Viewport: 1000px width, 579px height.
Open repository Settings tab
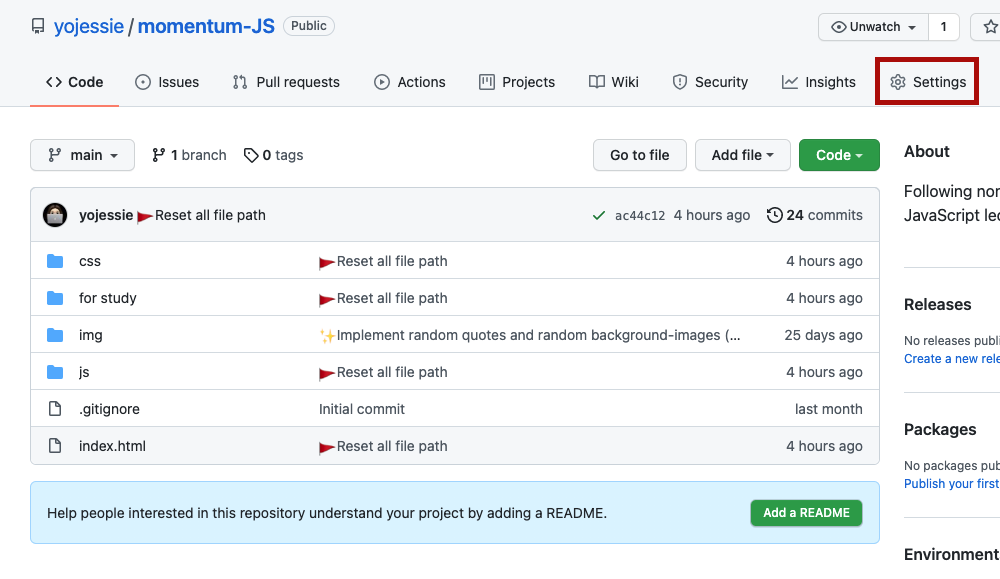point(927,82)
